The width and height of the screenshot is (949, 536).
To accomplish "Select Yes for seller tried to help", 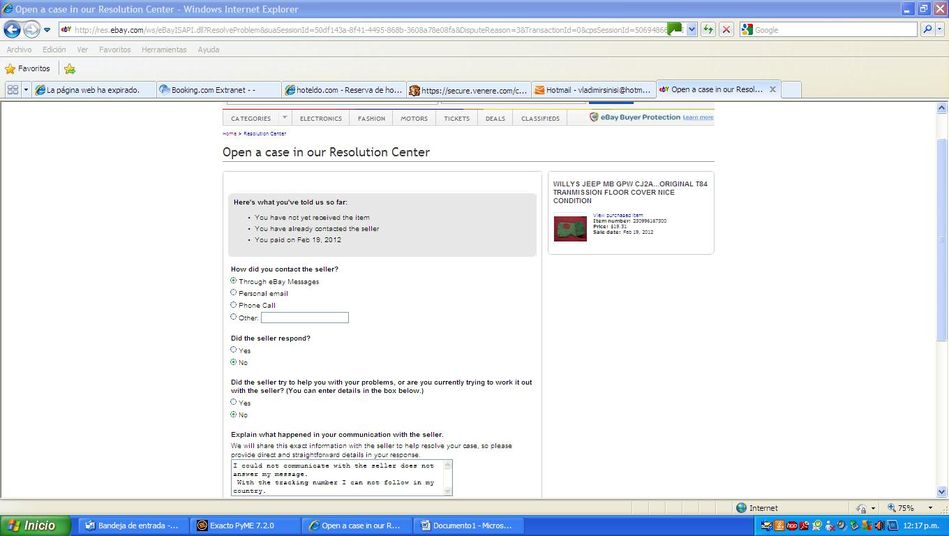I will pos(234,402).
